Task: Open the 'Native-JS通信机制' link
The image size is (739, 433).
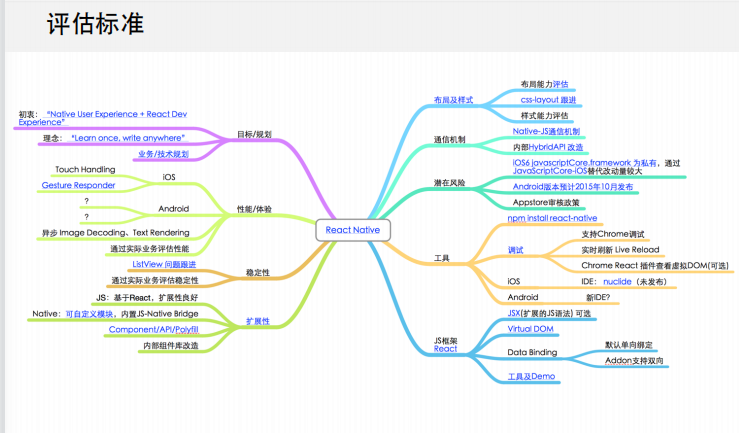Action: coord(546,131)
